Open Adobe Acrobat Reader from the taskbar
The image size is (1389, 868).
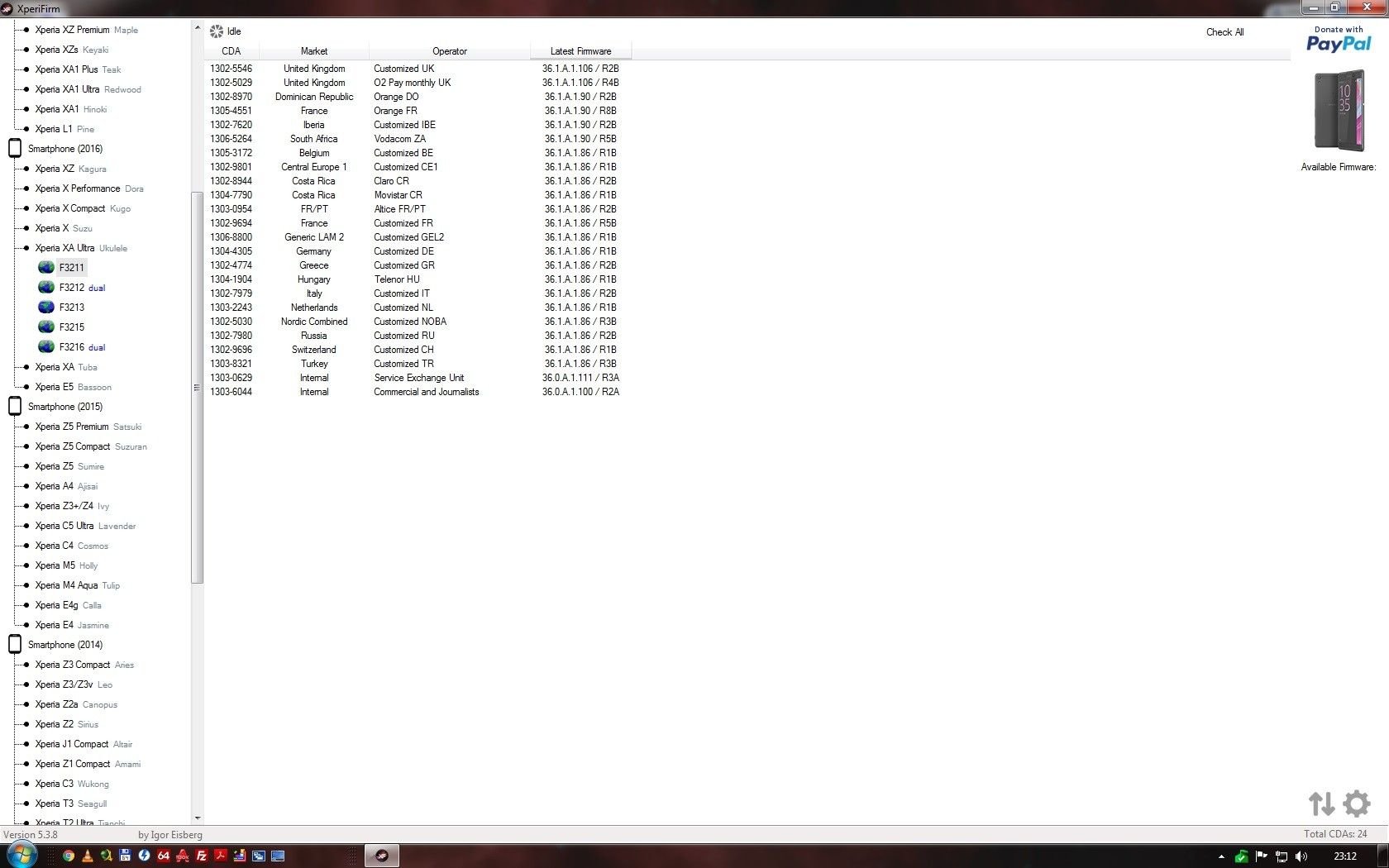(x=220, y=856)
